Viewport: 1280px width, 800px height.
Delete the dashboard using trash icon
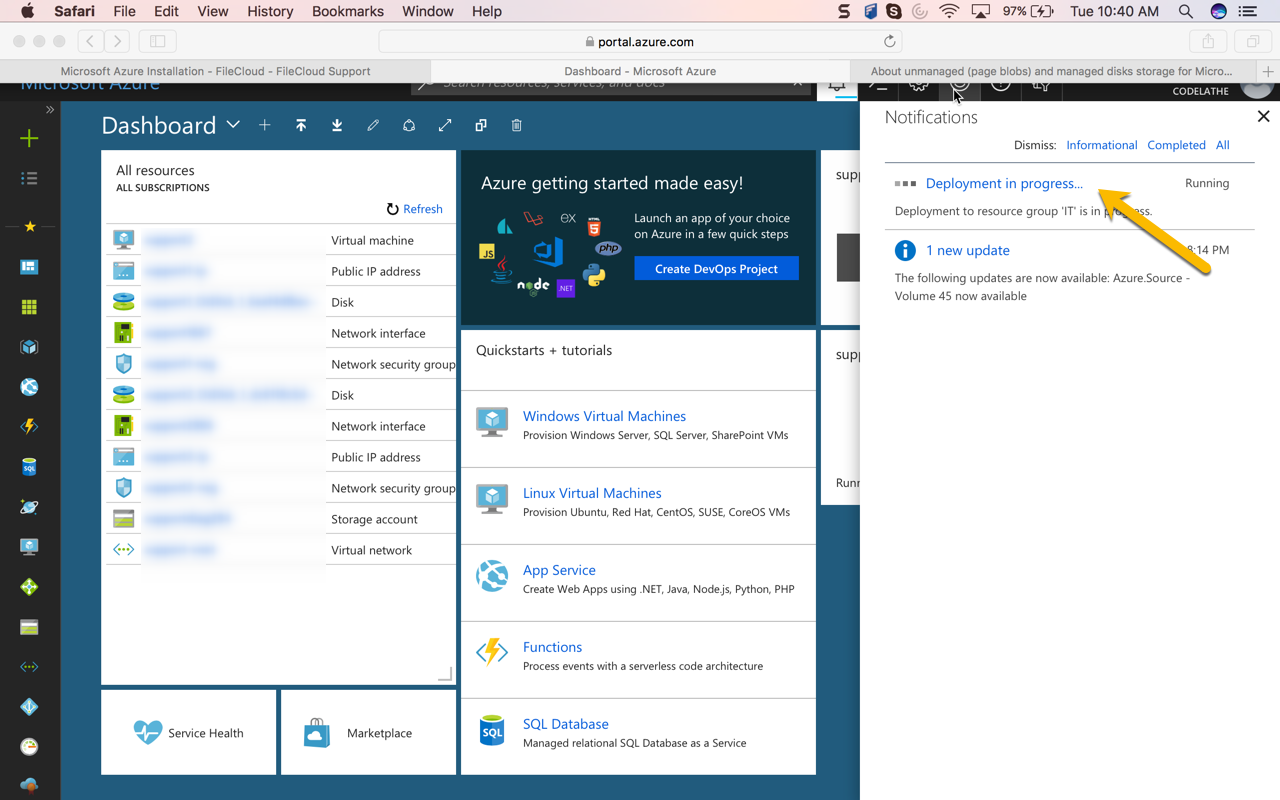click(517, 126)
